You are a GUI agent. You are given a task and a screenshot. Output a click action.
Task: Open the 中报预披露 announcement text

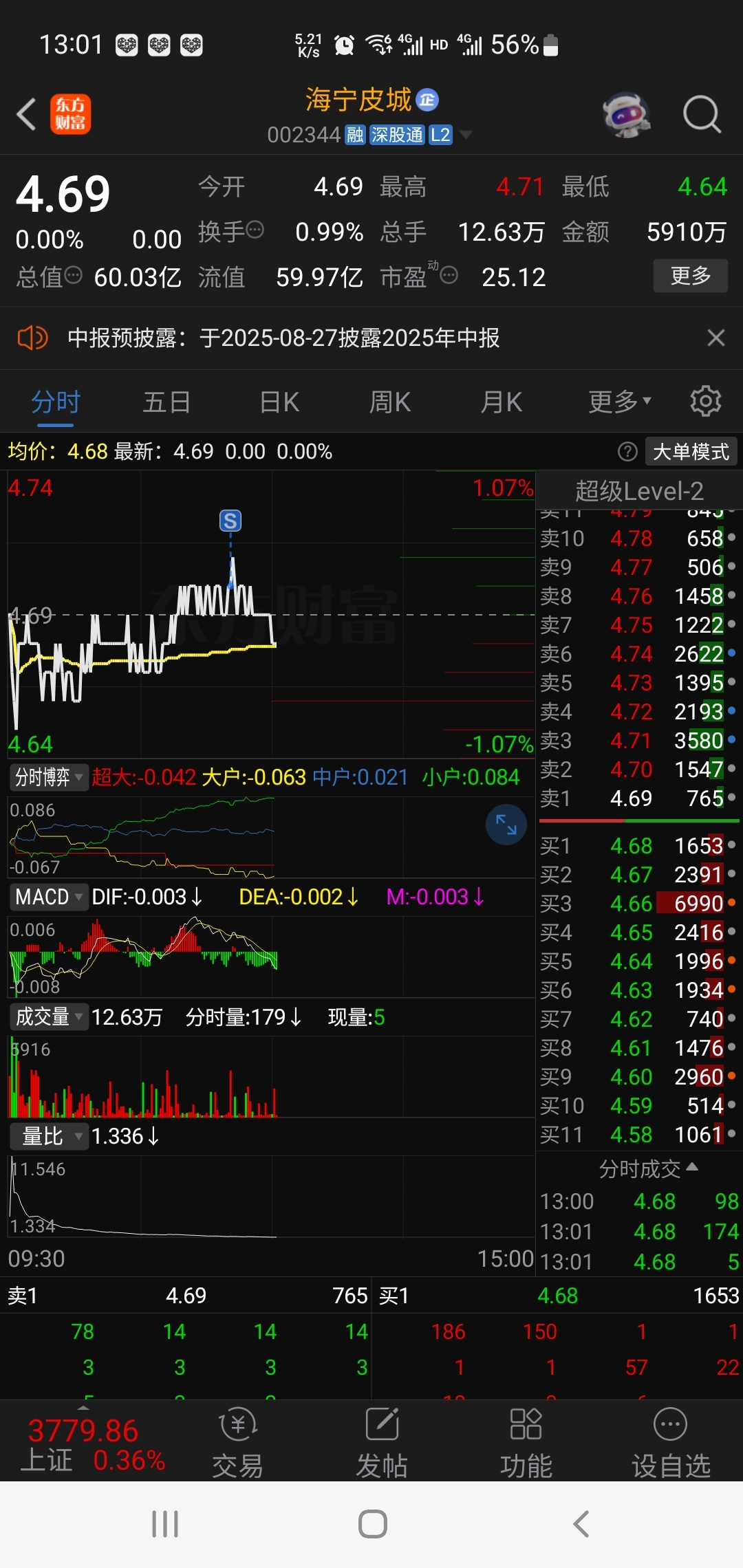pos(283,338)
